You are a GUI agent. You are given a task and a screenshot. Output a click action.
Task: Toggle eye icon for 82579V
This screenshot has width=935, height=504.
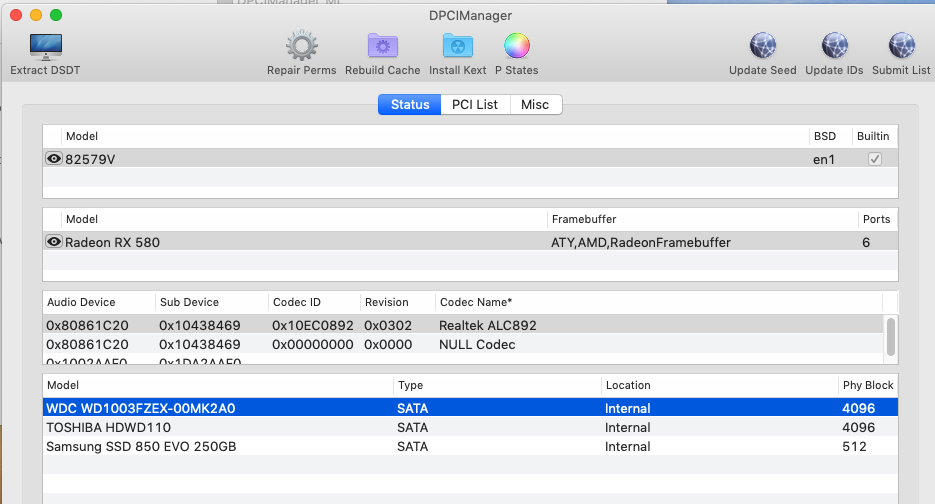[54, 159]
